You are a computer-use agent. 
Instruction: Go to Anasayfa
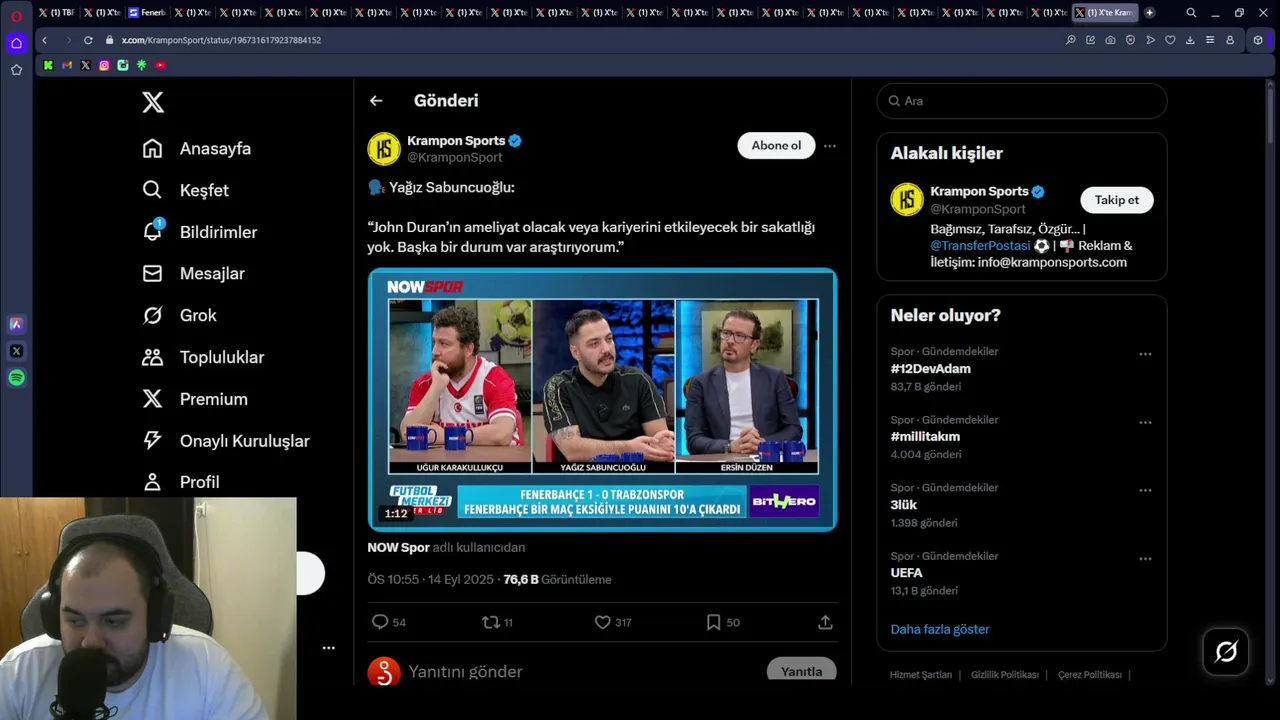196,148
